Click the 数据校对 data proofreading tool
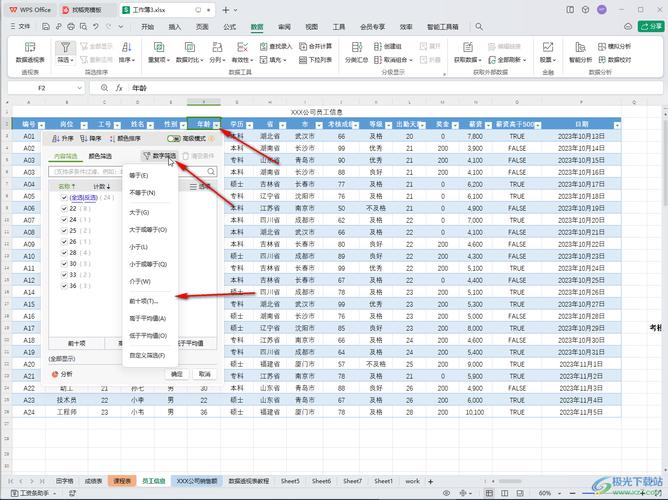The image size is (668, 500). coord(615,60)
